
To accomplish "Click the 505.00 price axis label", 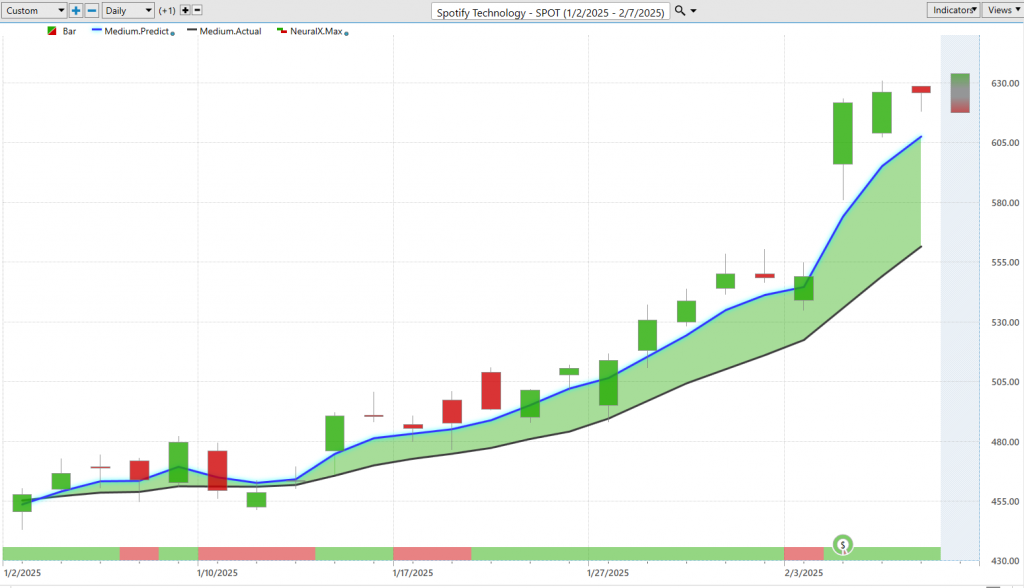I will click(1005, 382).
